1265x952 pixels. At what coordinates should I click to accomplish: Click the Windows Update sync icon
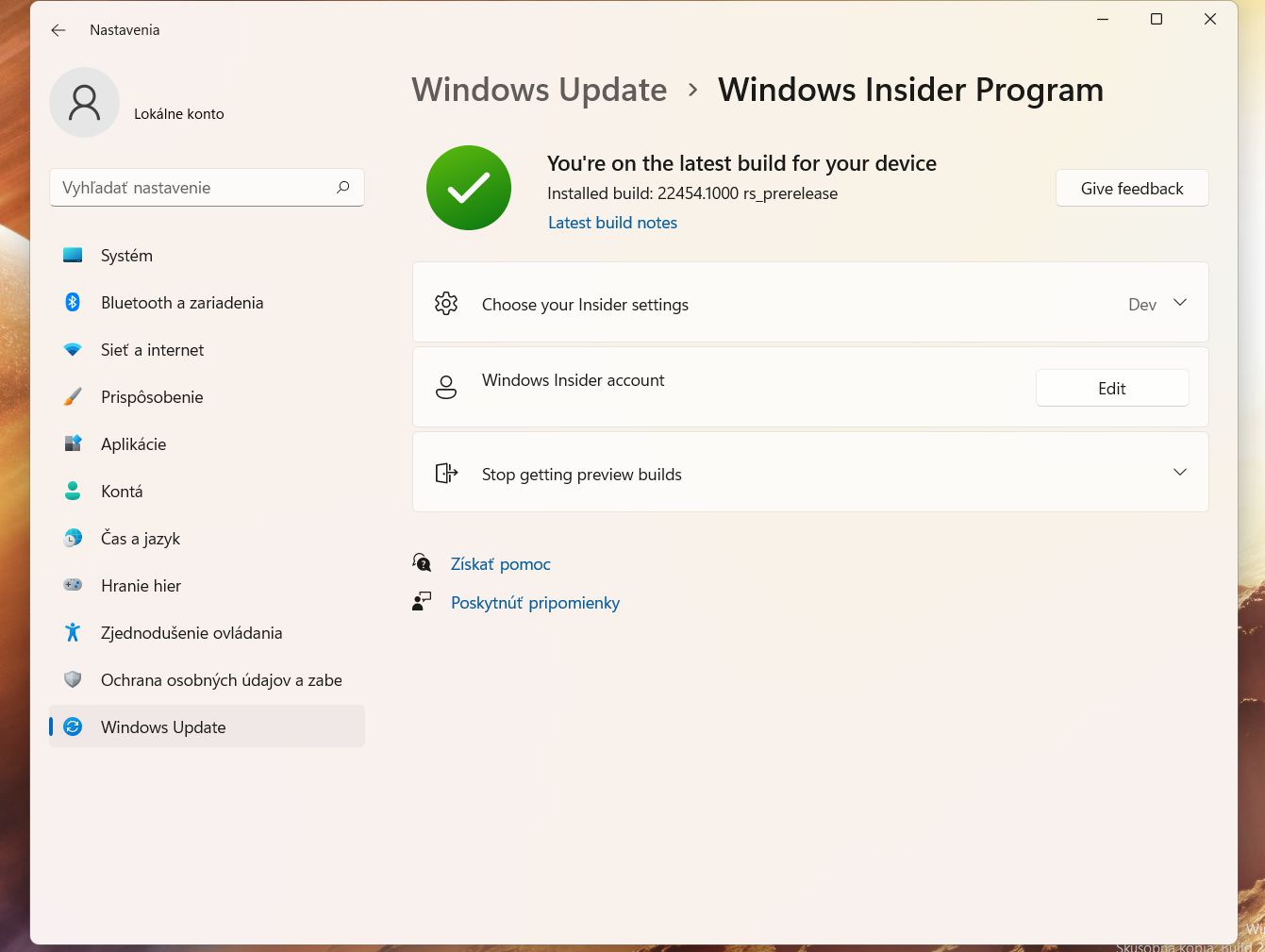click(73, 727)
